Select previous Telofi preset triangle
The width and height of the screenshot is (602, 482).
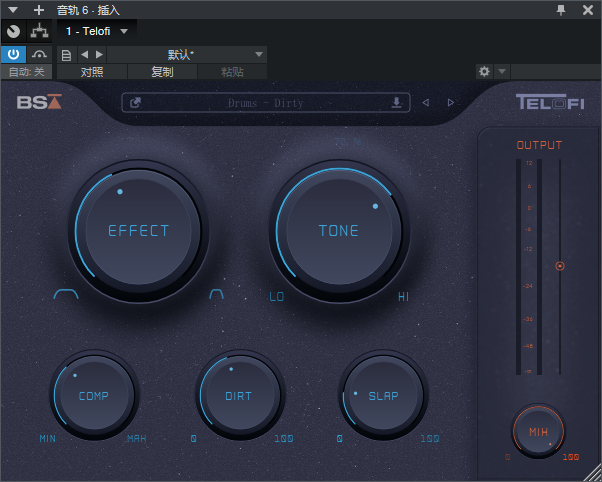pos(425,103)
